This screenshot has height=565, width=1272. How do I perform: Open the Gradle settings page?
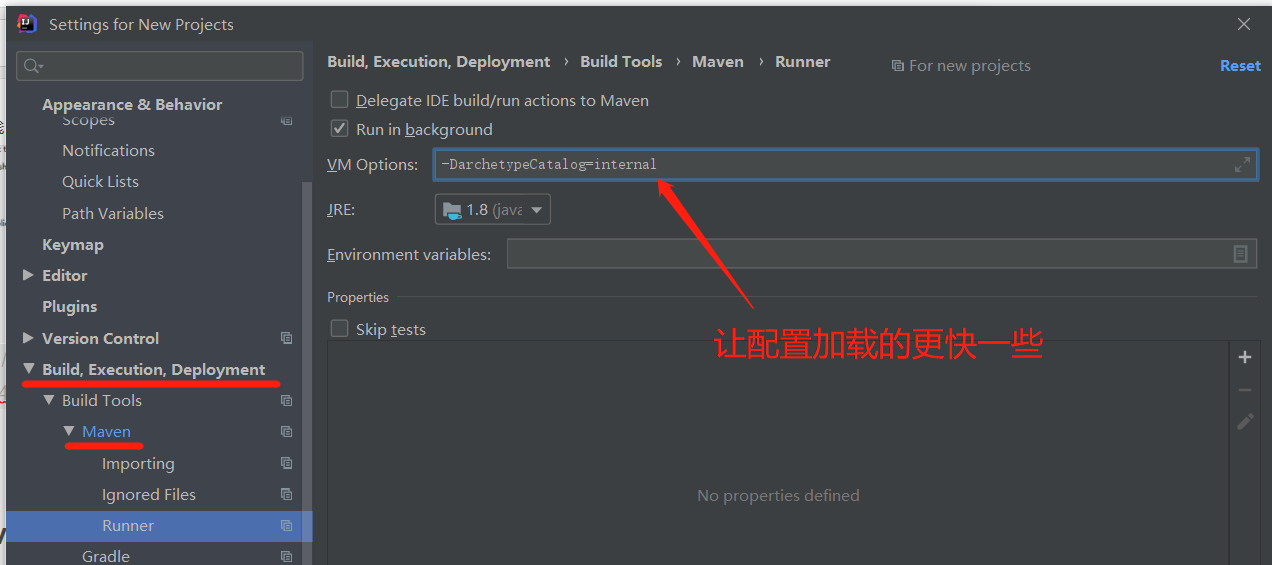click(106, 556)
